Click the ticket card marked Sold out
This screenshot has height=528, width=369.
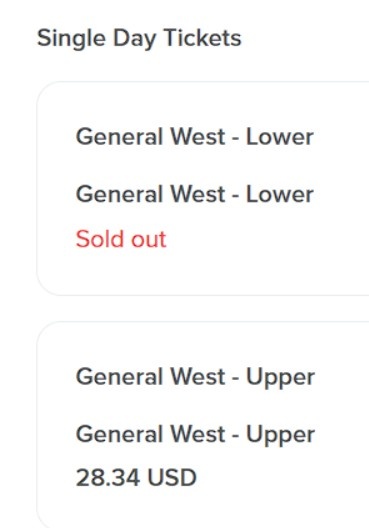pyautogui.click(x=203, y=189)
